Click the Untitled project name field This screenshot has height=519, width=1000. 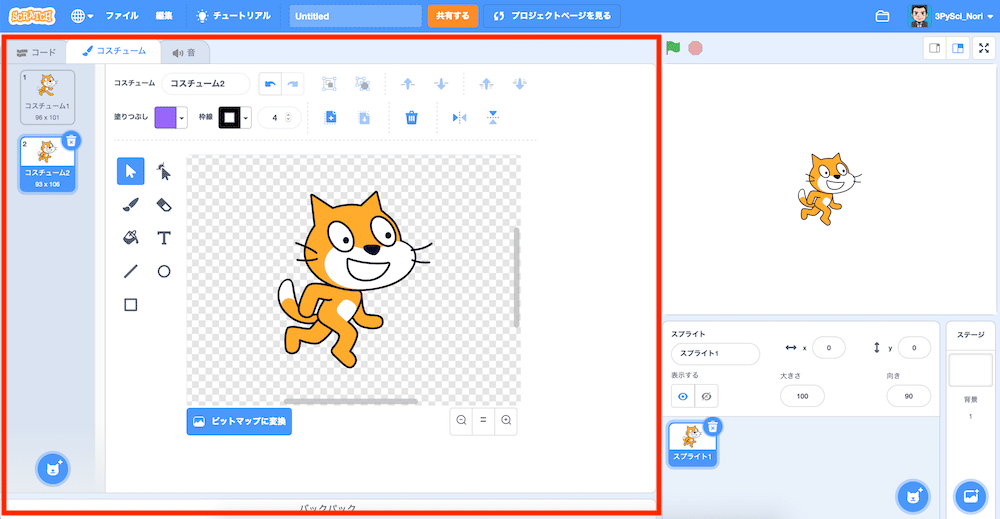click(x=355, y=16)
